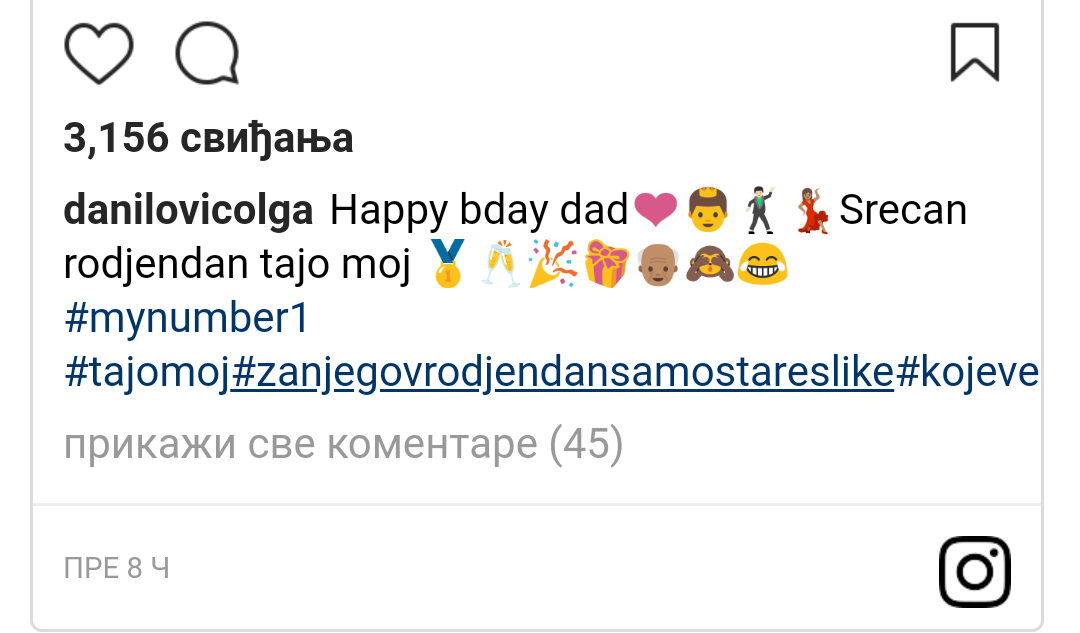The width and height of the screenshot is (1080, 633).
Task: Click the pink heart emoji after dad
Action: (655, 209)
